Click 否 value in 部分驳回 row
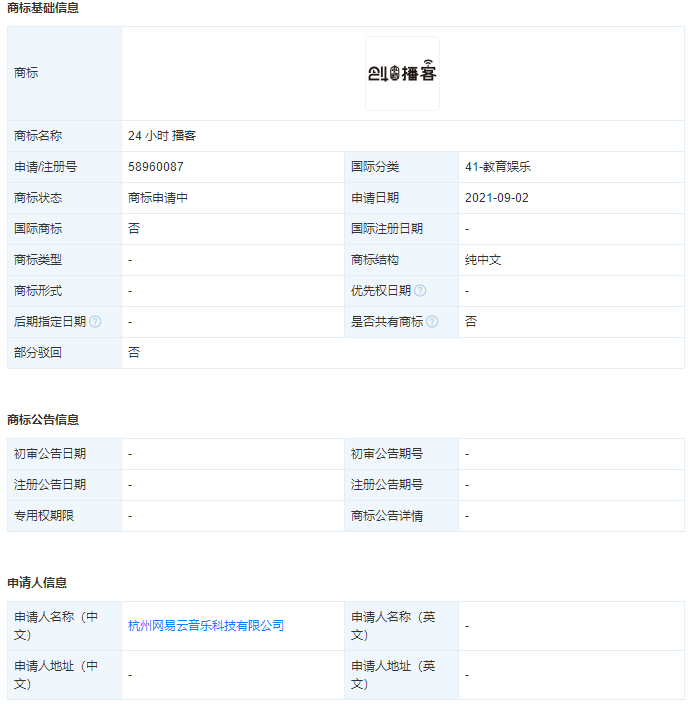 (134, 352)
